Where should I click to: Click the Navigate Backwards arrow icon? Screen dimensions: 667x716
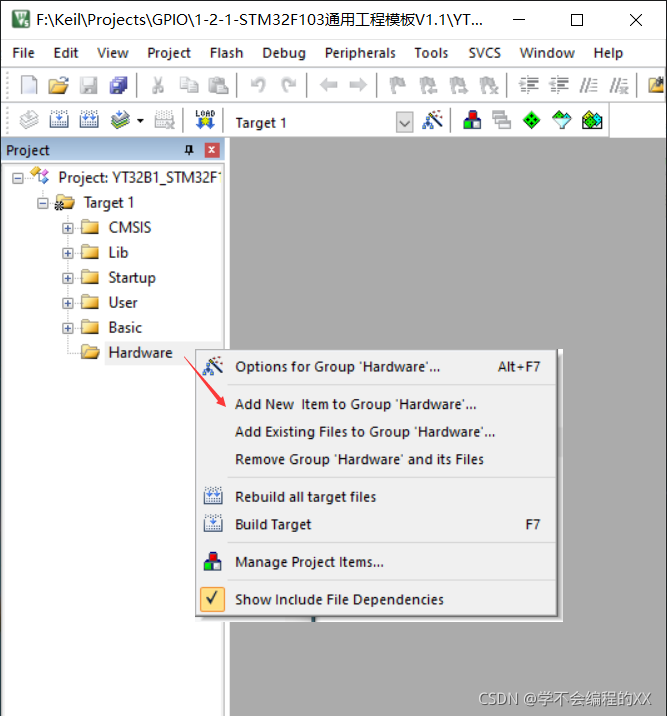click(x=328, y=85)
